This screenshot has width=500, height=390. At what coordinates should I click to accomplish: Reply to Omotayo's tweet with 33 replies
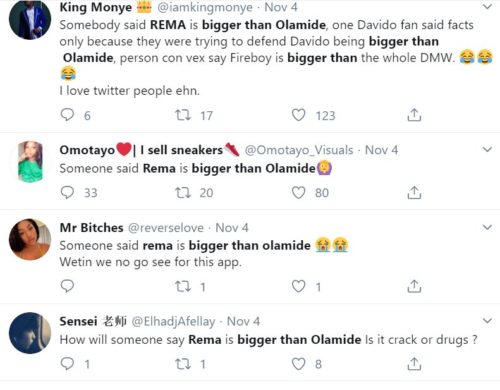point(67,192)
